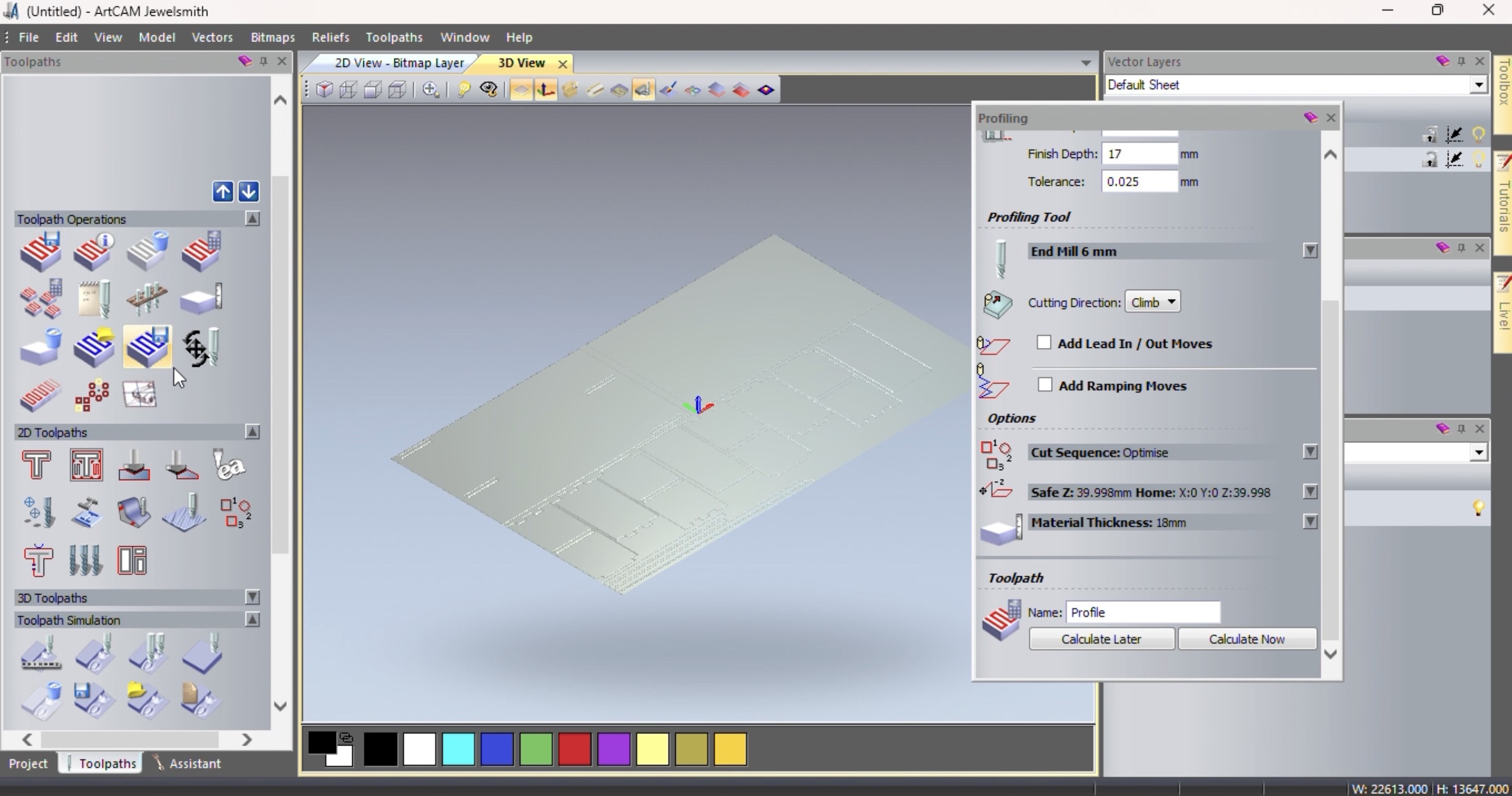Click Delete Toolpath icon with trash bin
Screen dimensions: 1512x796
pos(148,252)
